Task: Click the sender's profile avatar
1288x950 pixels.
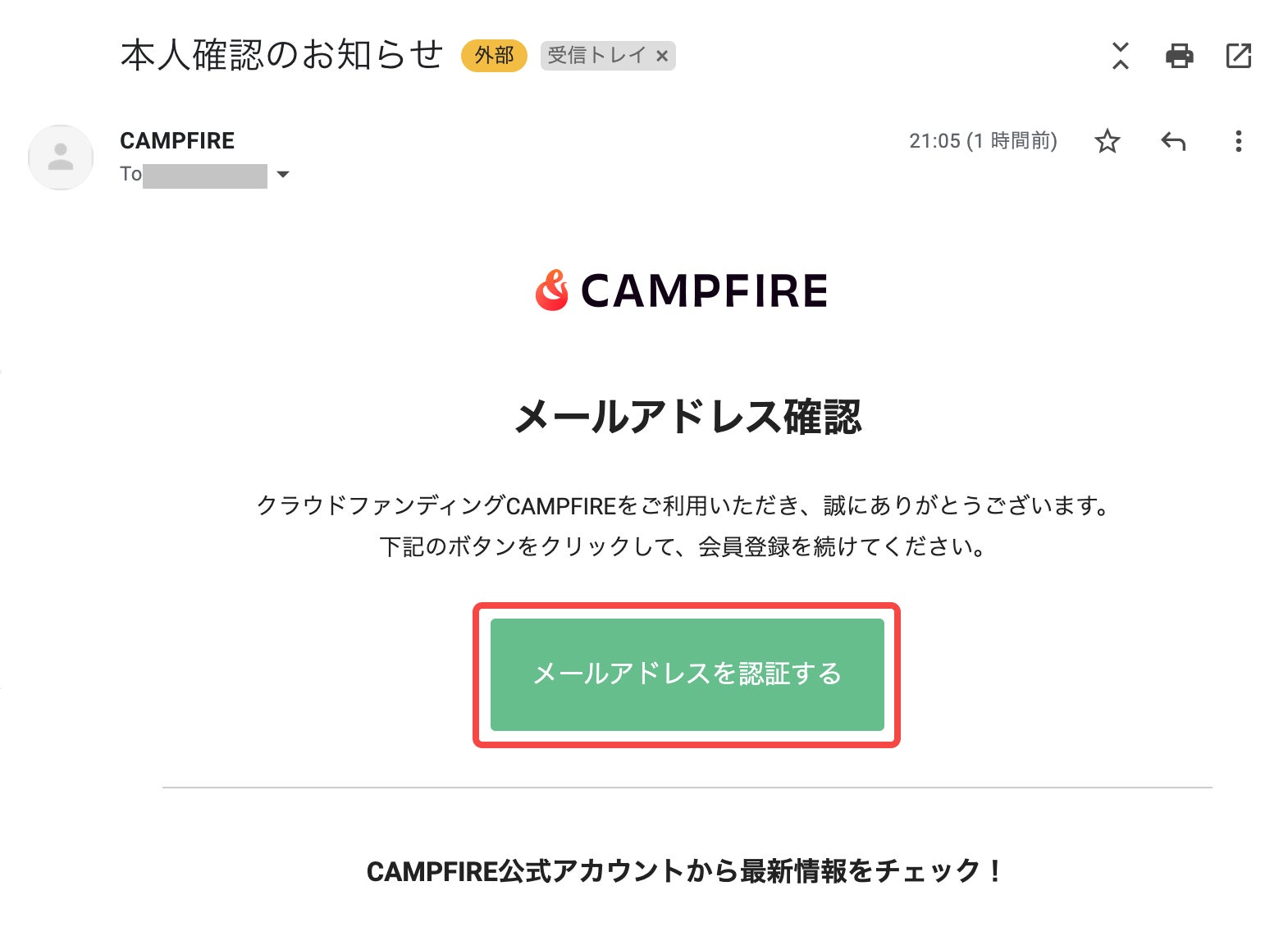Action: point(61,157)
